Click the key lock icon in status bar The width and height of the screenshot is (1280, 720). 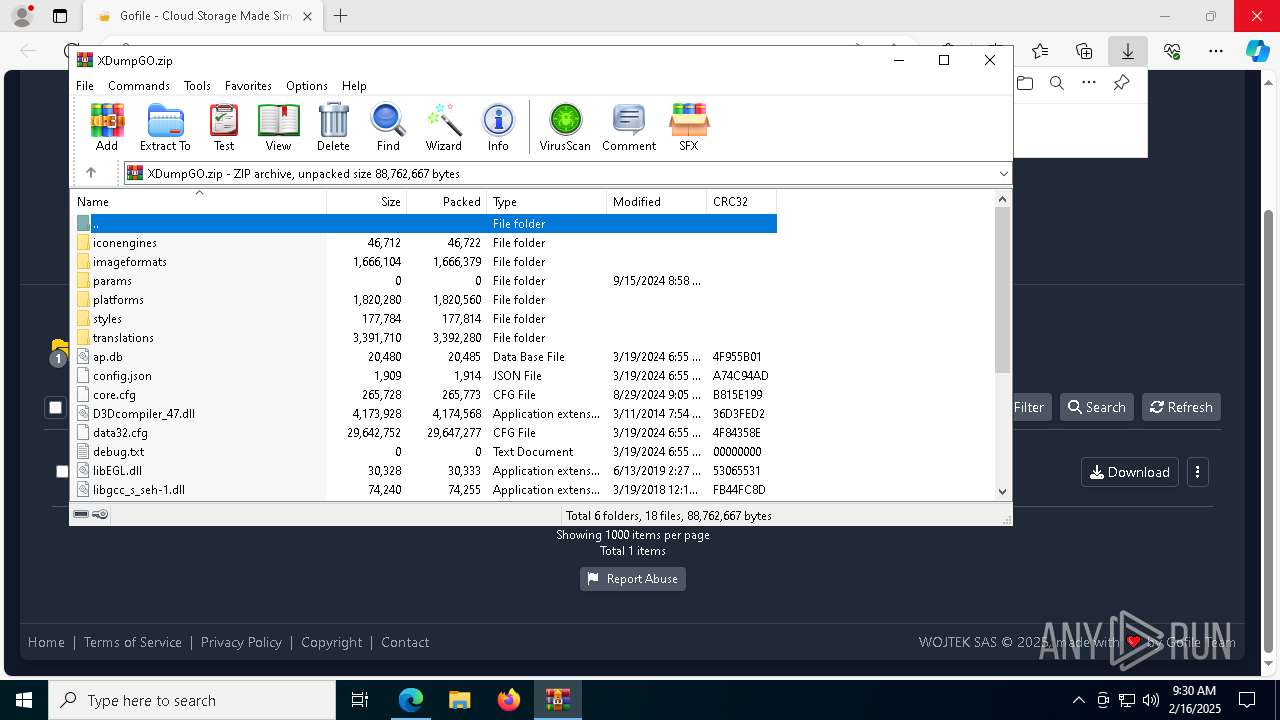tap(100, 514)
